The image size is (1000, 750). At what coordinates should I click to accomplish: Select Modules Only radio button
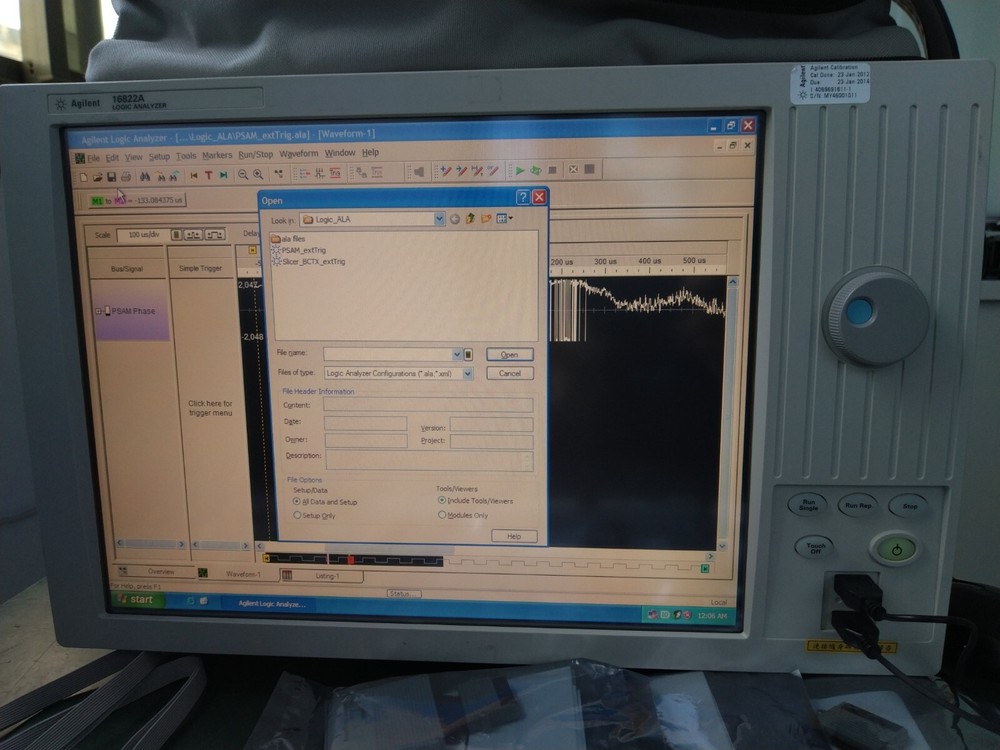[441, 514]
